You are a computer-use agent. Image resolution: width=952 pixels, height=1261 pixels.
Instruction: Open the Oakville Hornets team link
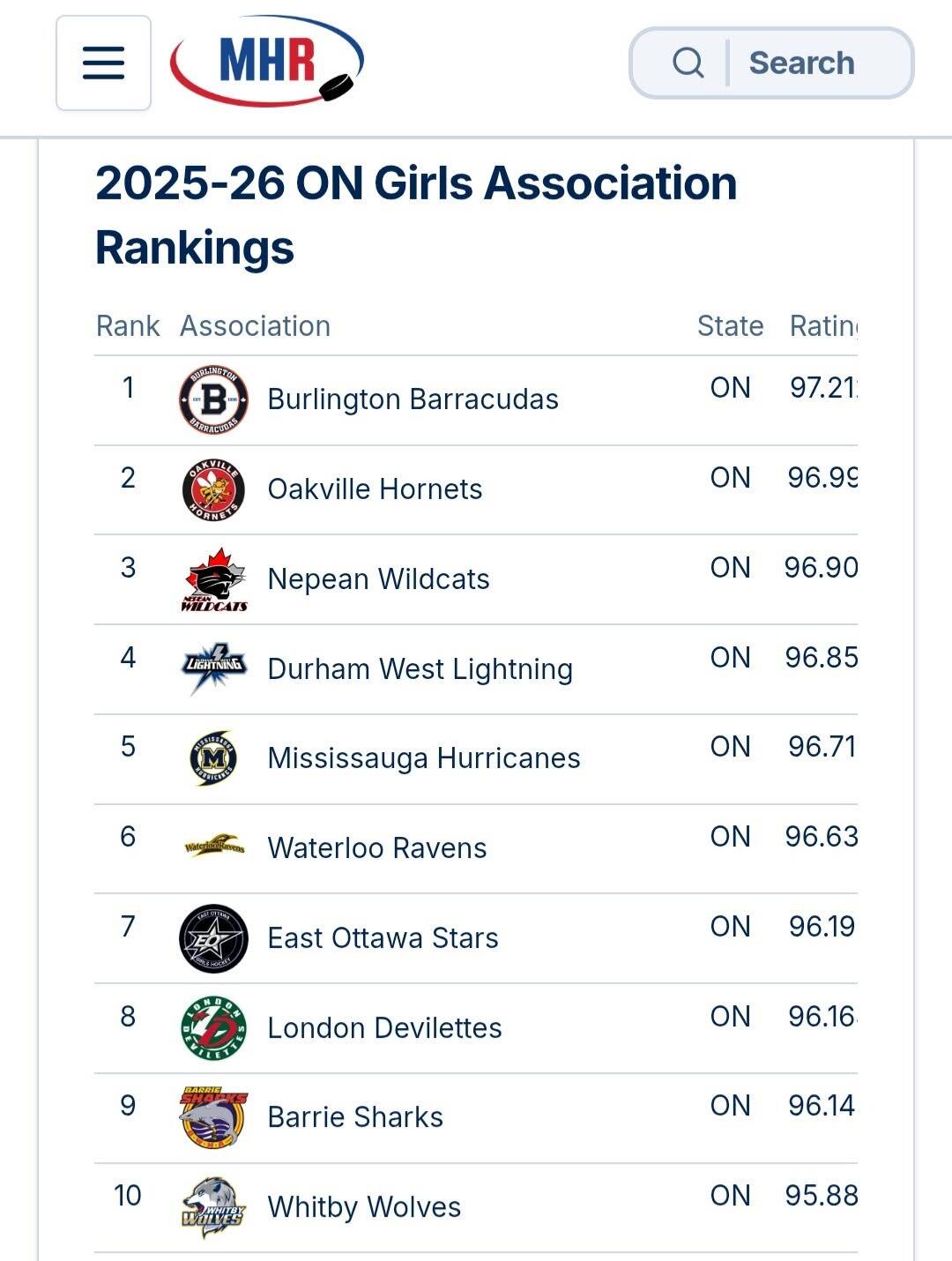coord(375,489)
